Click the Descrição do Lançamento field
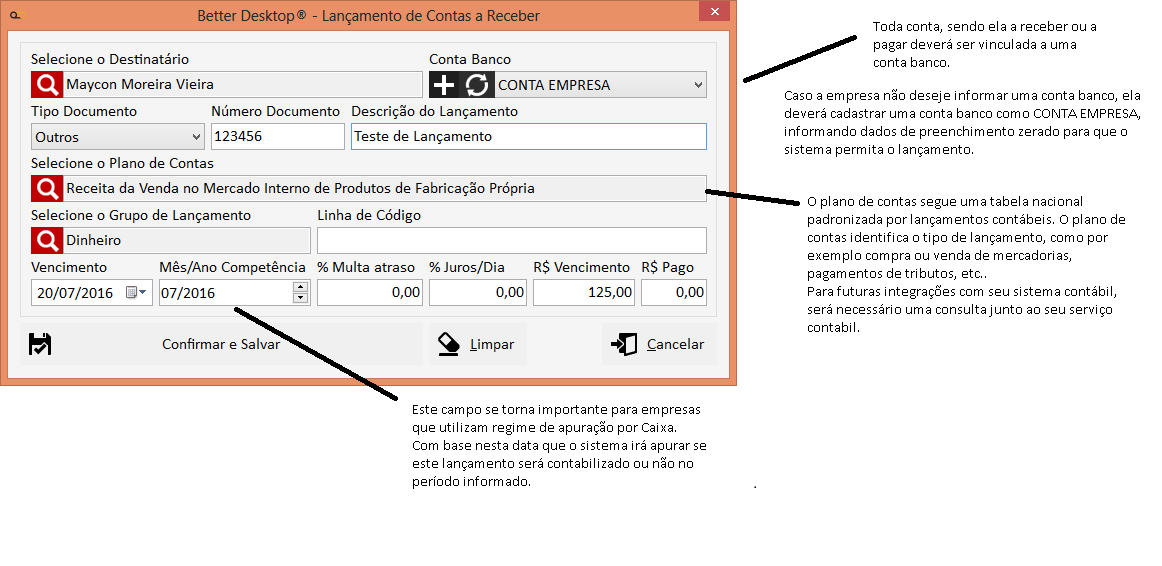Image resolution: width=1162 pixels, height=566 pixels. pyautogui.click(x=528, y=137)
